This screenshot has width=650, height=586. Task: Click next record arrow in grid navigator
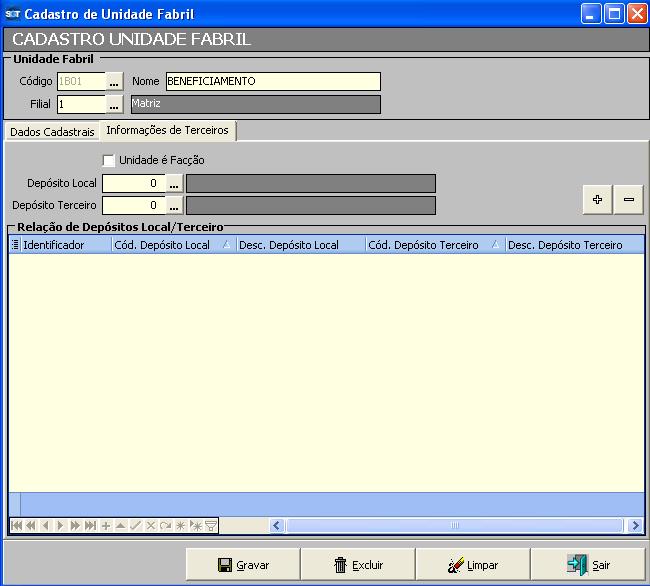coord(60,526)
